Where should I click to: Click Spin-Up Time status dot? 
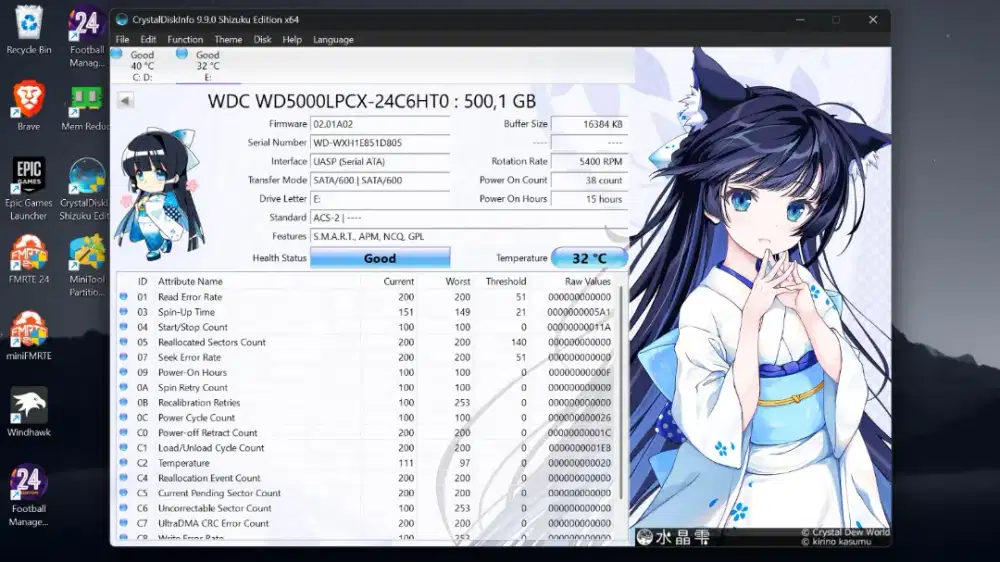(123, 312)
